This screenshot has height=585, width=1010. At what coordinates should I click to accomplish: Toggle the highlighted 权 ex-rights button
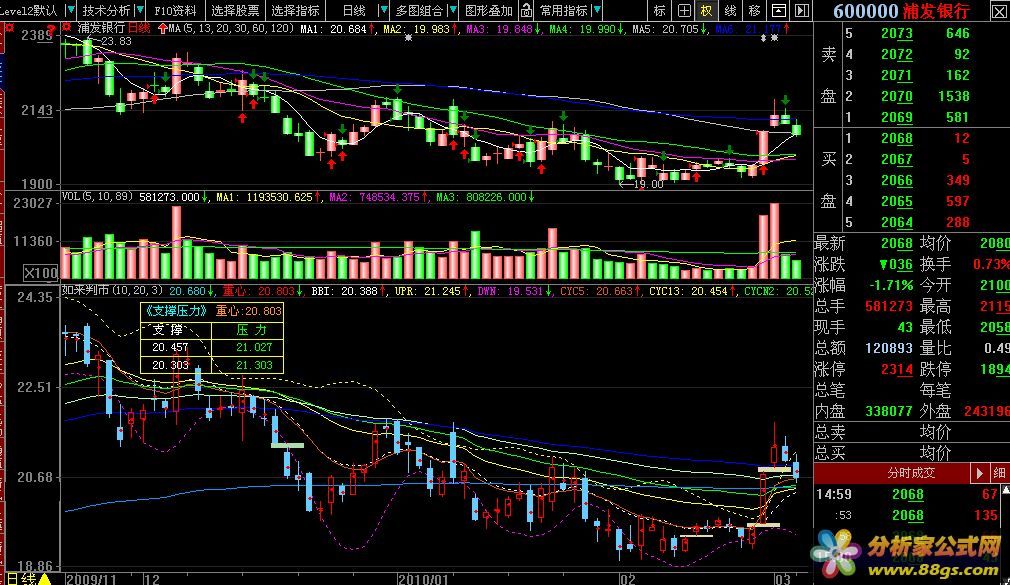707,10
